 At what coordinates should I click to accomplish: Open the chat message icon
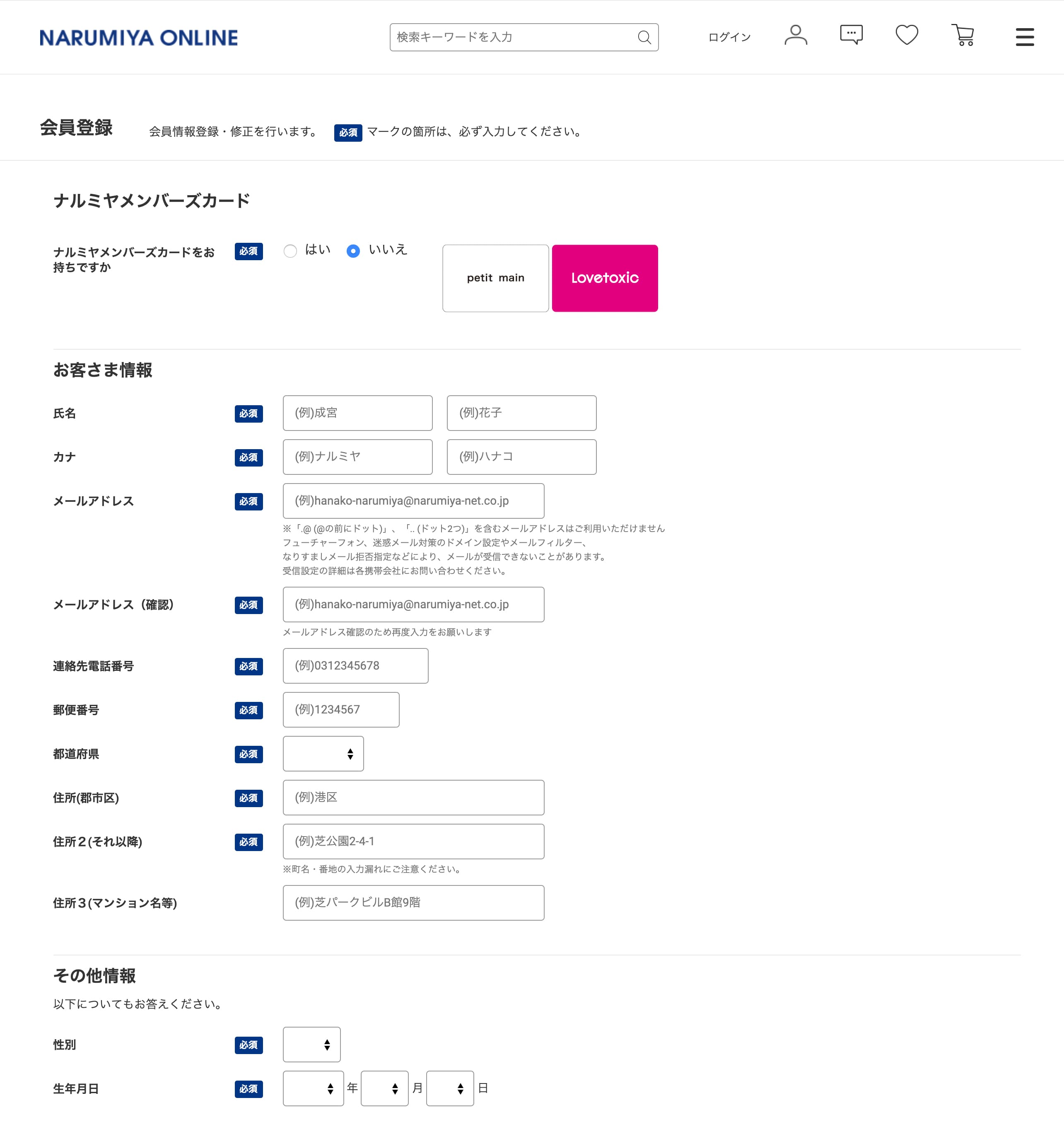click(x=851, y=35)
